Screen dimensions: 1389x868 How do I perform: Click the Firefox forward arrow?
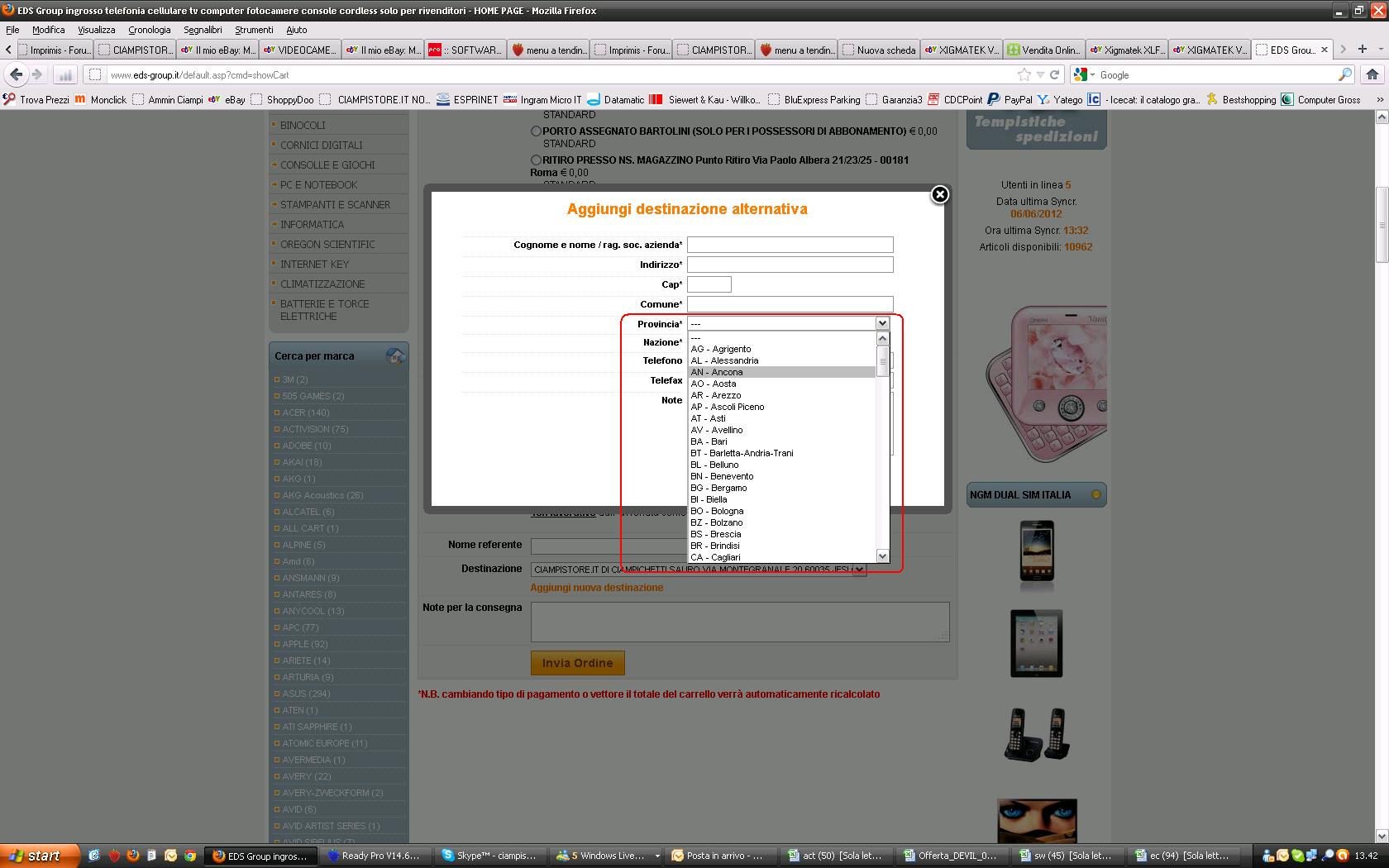click(36, 74)
